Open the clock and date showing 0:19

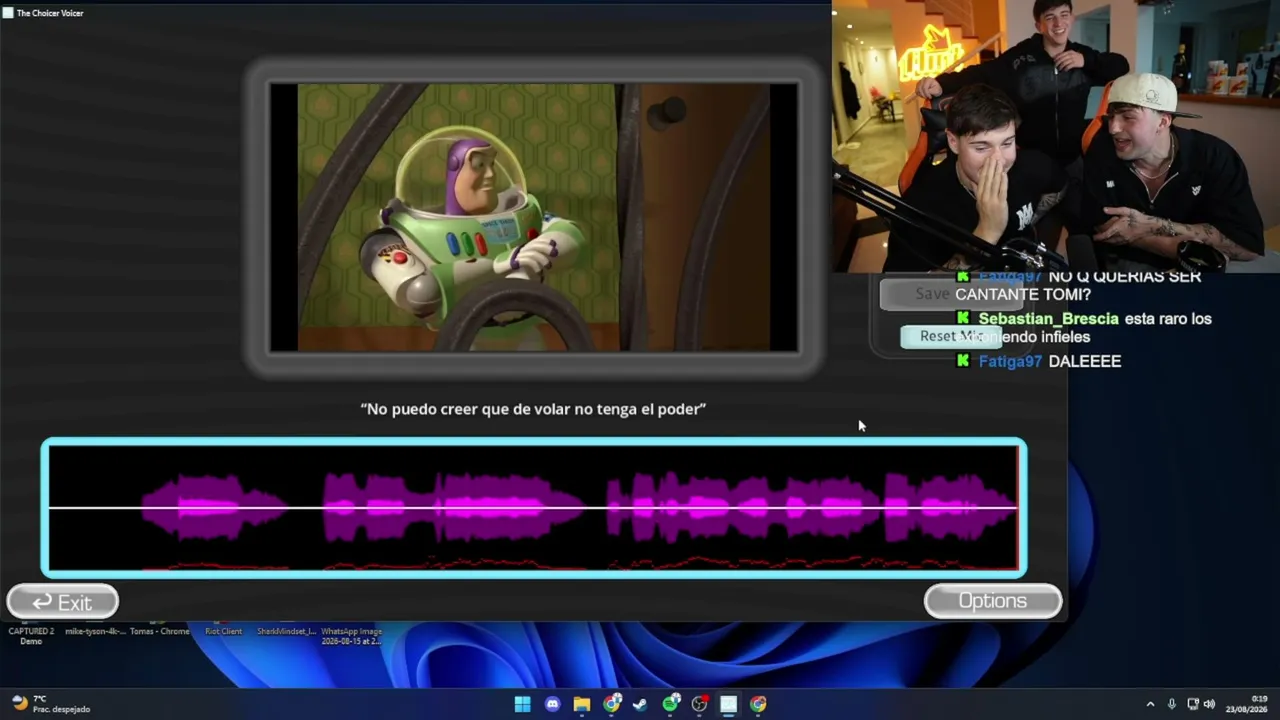tap(1246, 704)
